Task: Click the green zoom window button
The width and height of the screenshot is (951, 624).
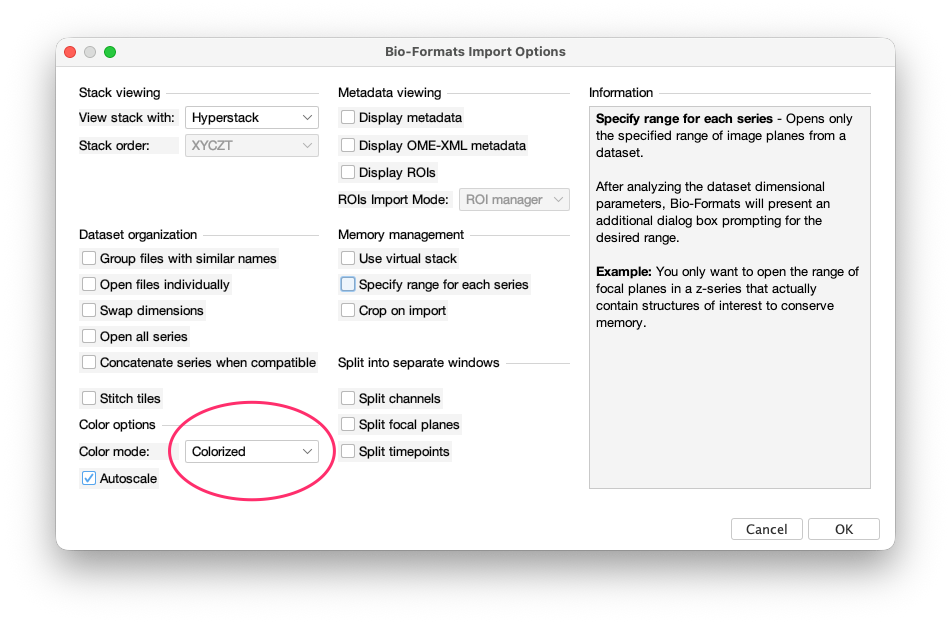Action: [110, 52]
